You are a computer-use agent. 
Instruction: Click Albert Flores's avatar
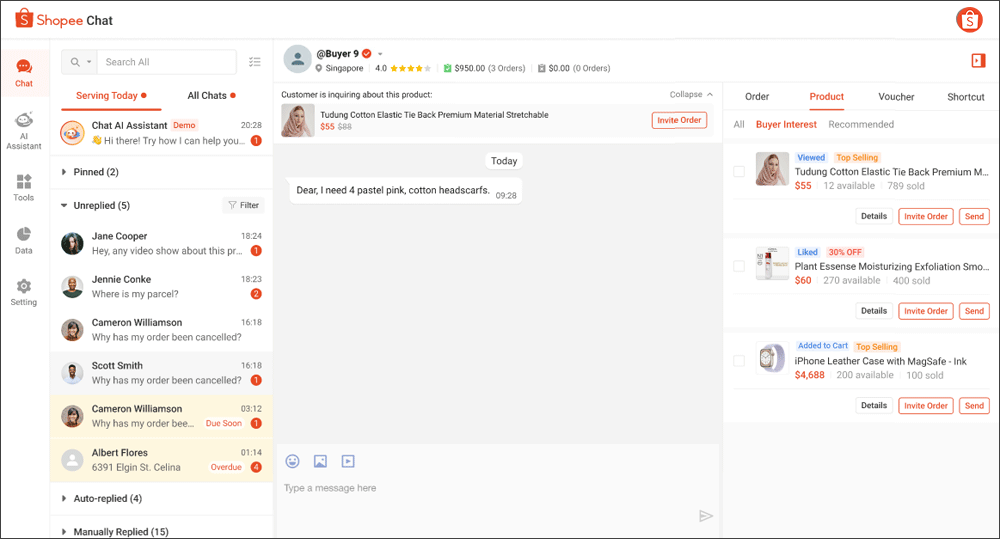[x=72, y=459]
